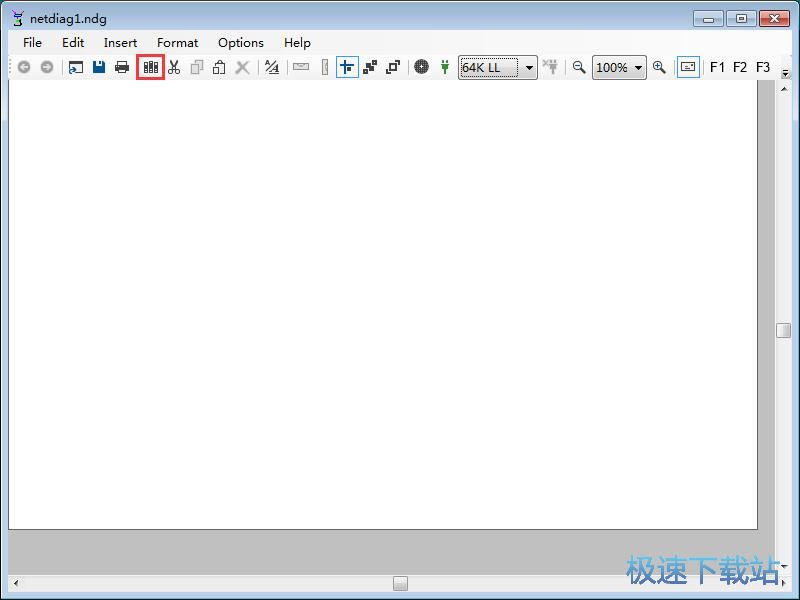Toggle the snap-to-grid crosshair button
Screen dimensions: 800x600
pyautogui.click(x=347, y=67)
